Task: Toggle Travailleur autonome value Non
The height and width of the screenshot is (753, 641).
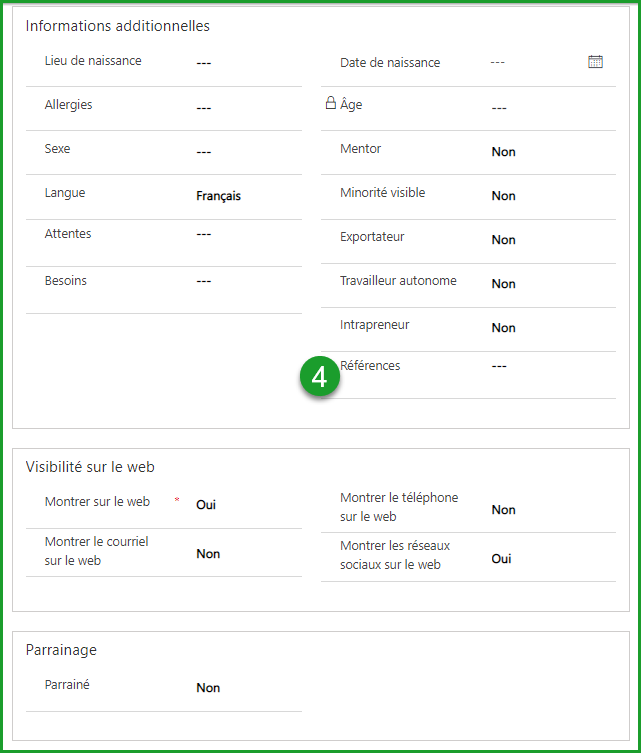Action: tap(503, 284)
